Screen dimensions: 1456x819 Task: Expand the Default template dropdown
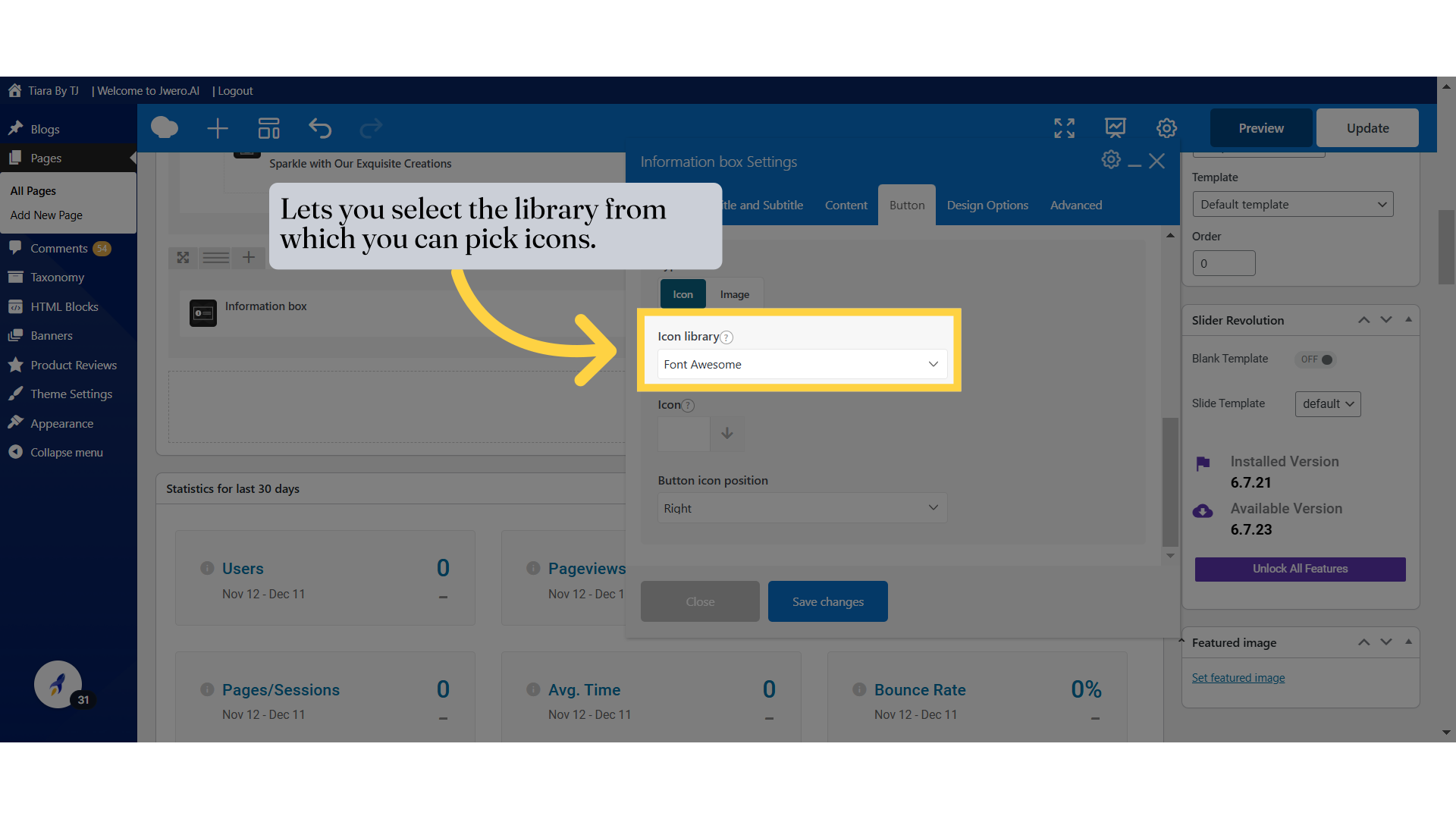coord(1292,205)
